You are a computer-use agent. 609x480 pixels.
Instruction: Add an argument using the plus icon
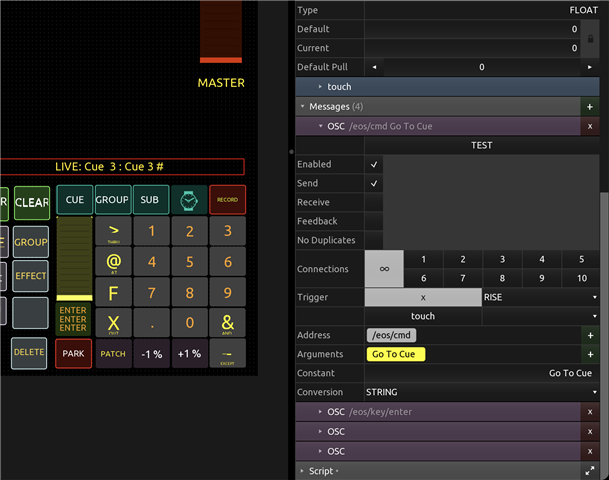[590, 354]
